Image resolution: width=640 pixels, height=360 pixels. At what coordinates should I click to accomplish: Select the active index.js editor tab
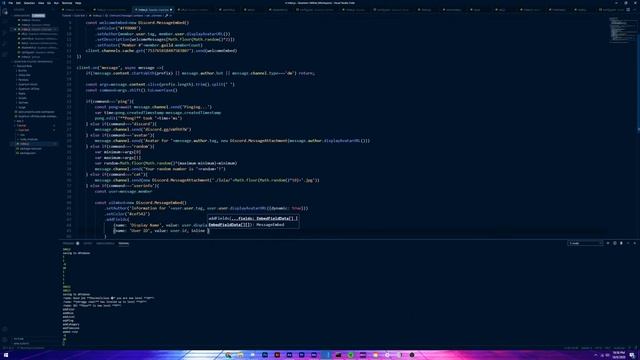[x=153, y=9]
